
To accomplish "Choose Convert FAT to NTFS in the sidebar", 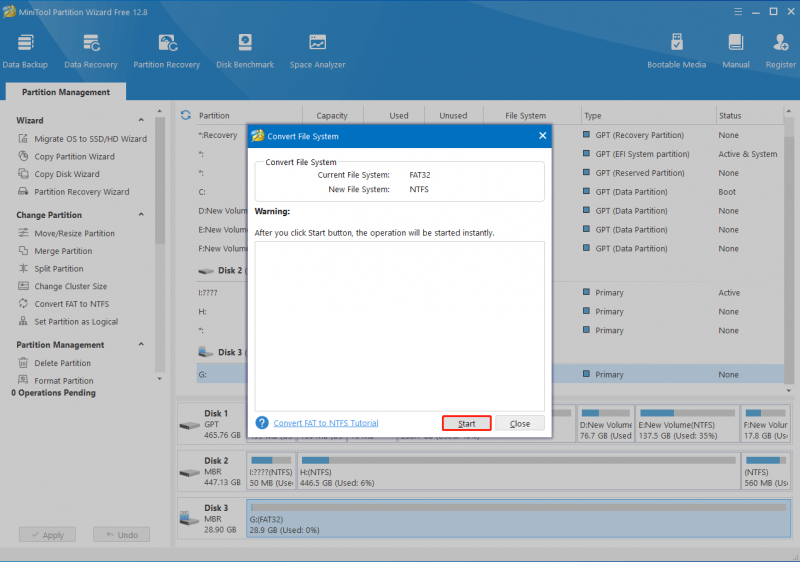I will pyautogui.click(x=71, y=304).
